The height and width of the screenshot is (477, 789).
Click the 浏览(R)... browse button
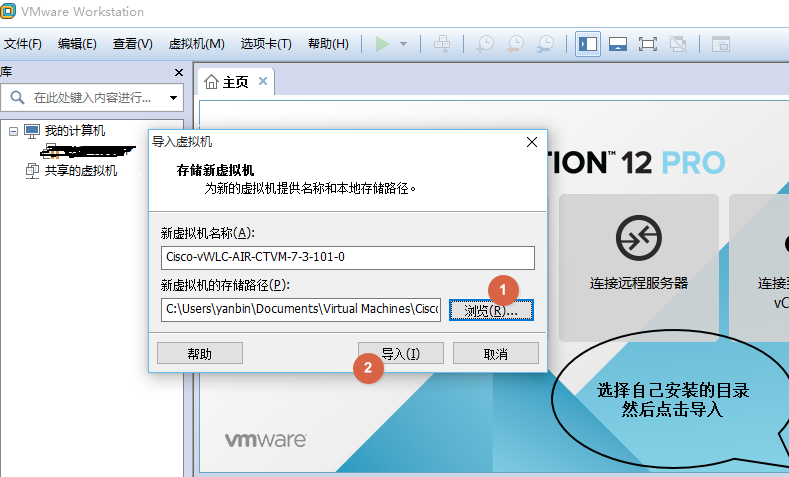point(491,310)
